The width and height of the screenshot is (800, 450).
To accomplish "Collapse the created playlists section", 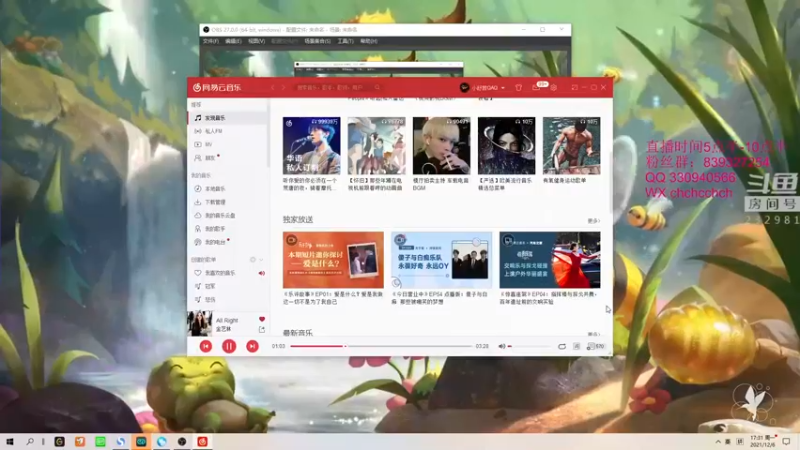I will [x=261, y=260].
